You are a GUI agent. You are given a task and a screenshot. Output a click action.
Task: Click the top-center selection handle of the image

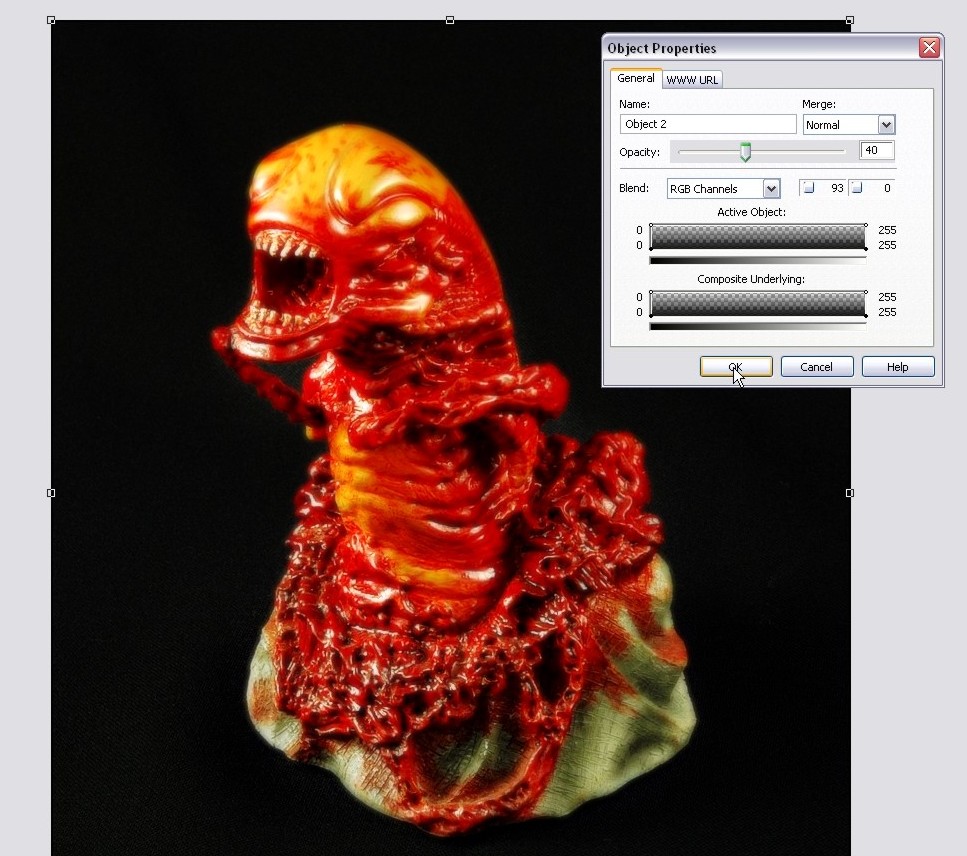coord(450,20)
